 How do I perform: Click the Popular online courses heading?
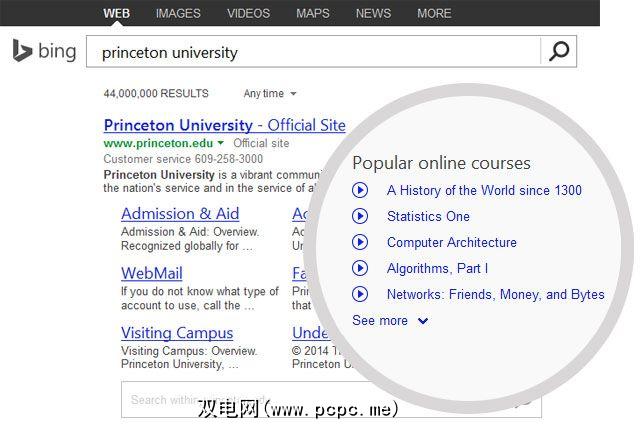(x=441, y=163)
